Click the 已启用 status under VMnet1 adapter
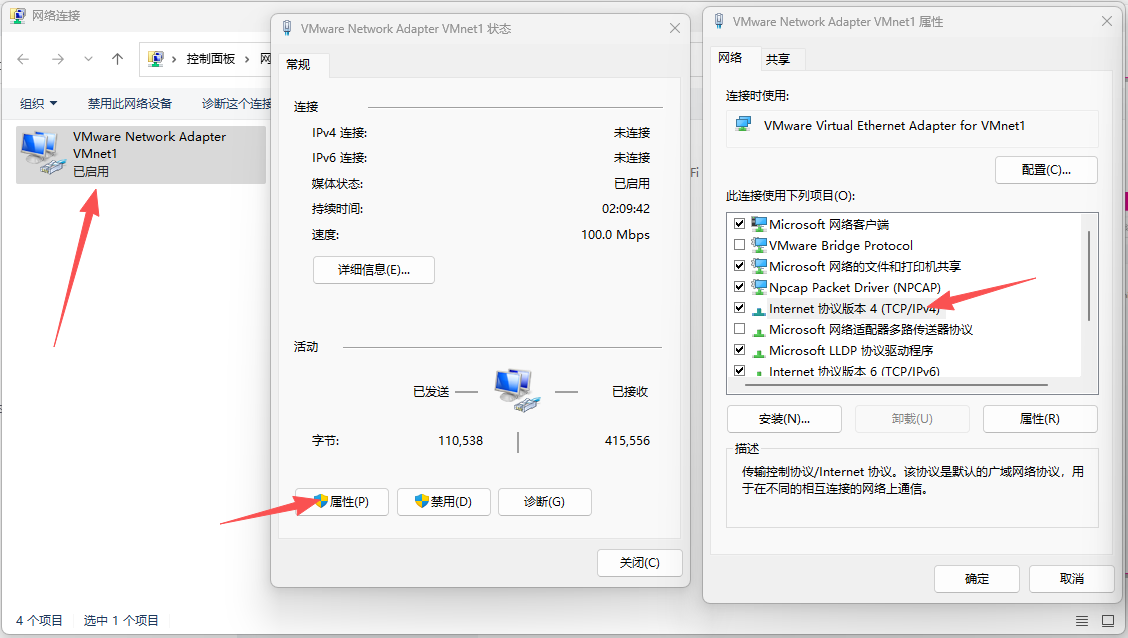 point(91,171)
